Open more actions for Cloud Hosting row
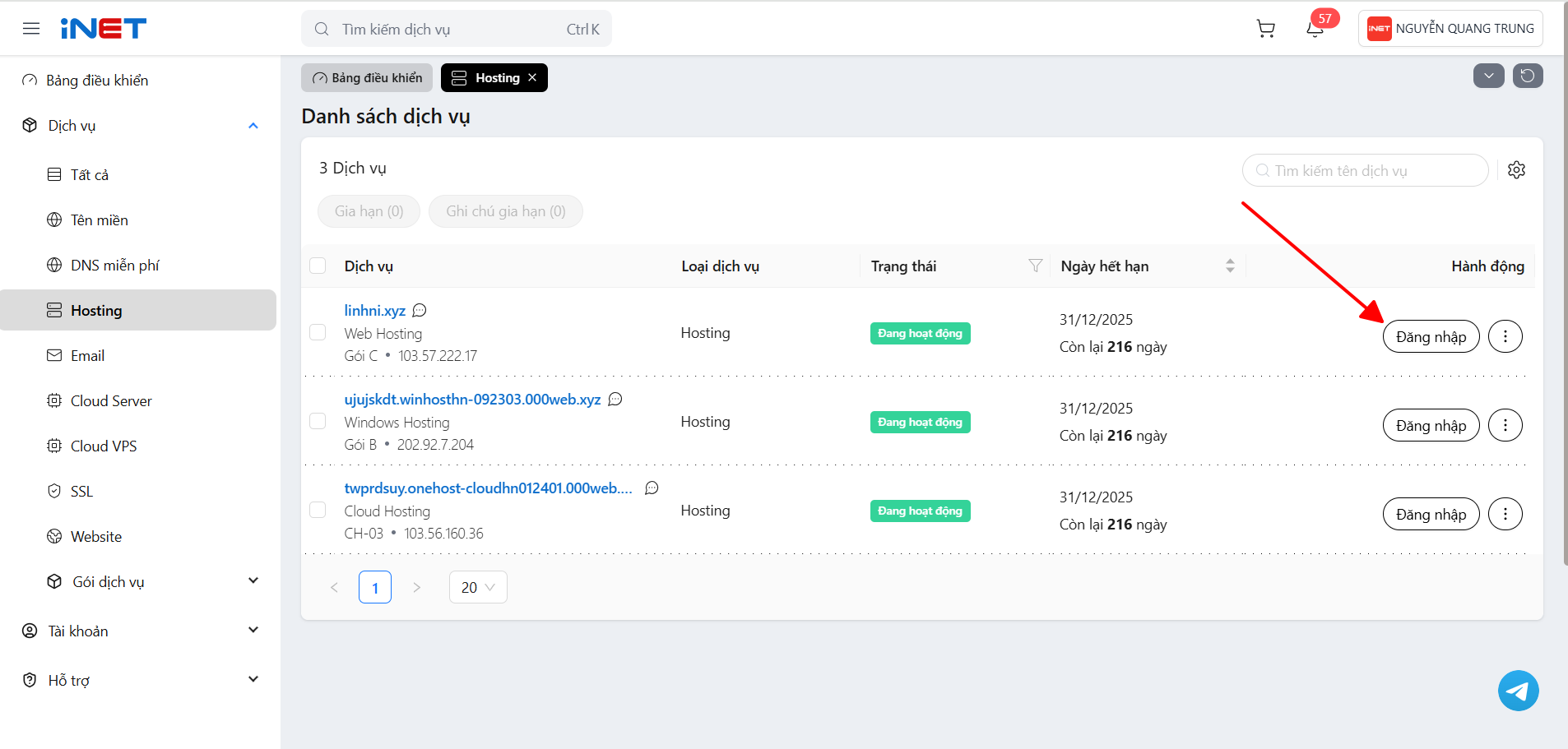Viewport: 1568px width, 749px height. [x=1505, y=514]
